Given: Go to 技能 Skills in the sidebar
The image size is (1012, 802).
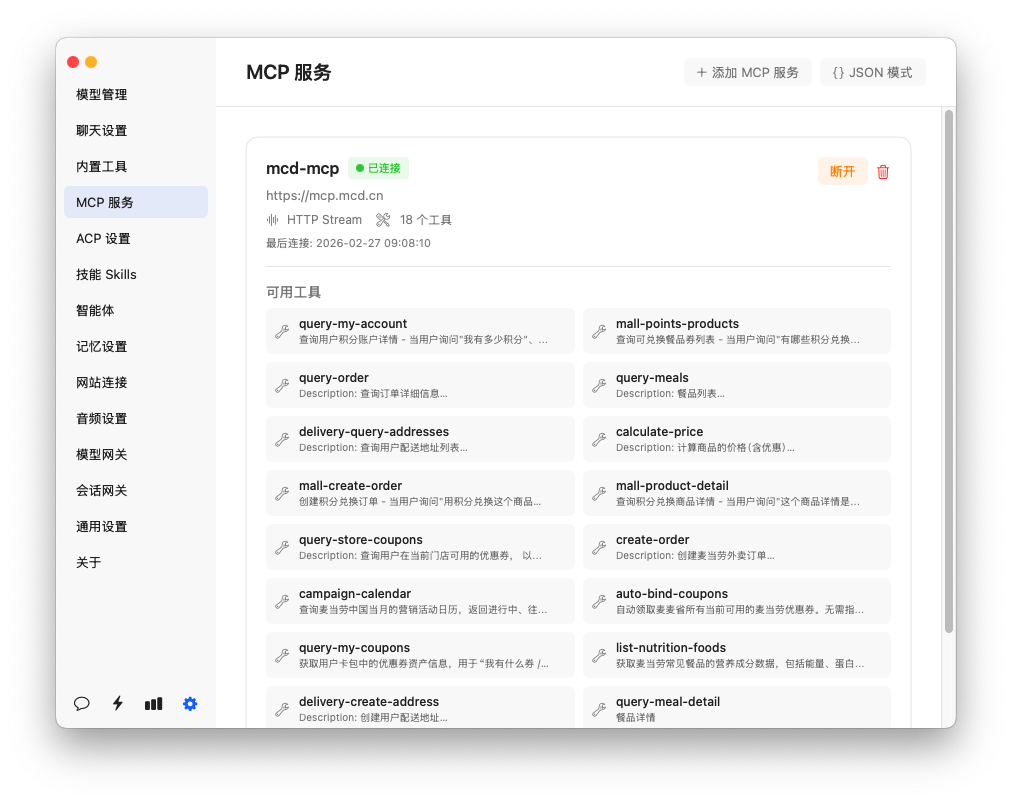Looking at the screenshot, I should (x=106, y=275).
